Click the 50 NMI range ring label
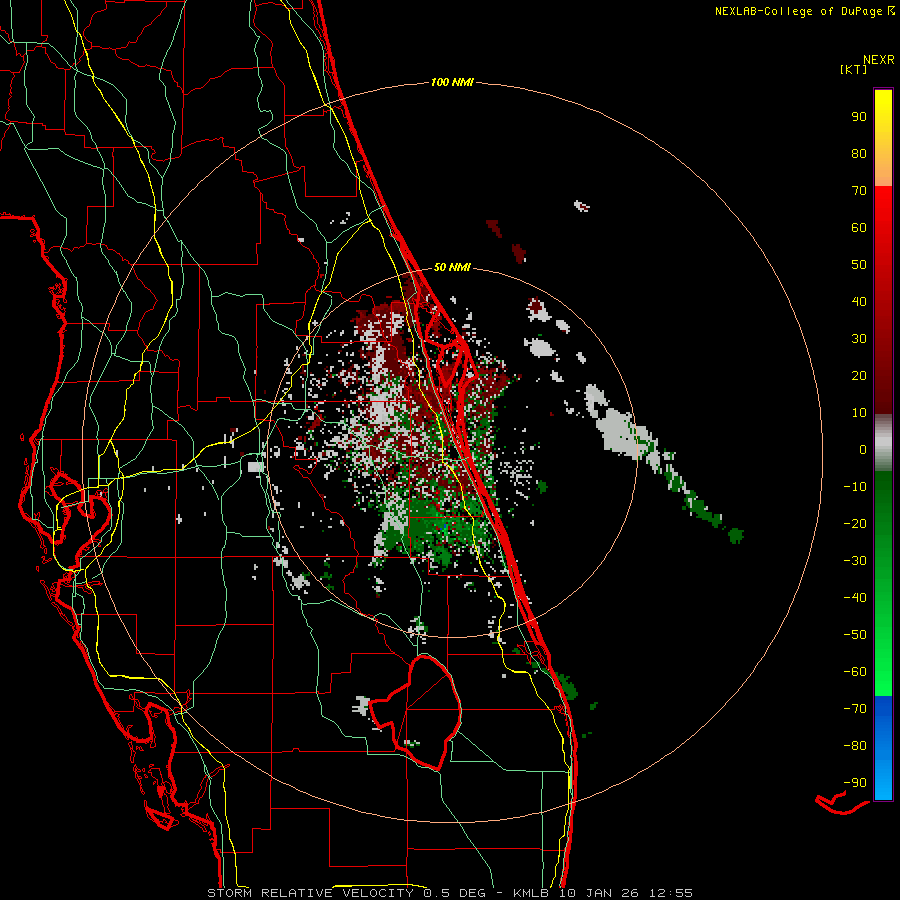 [x=452, y=267]
